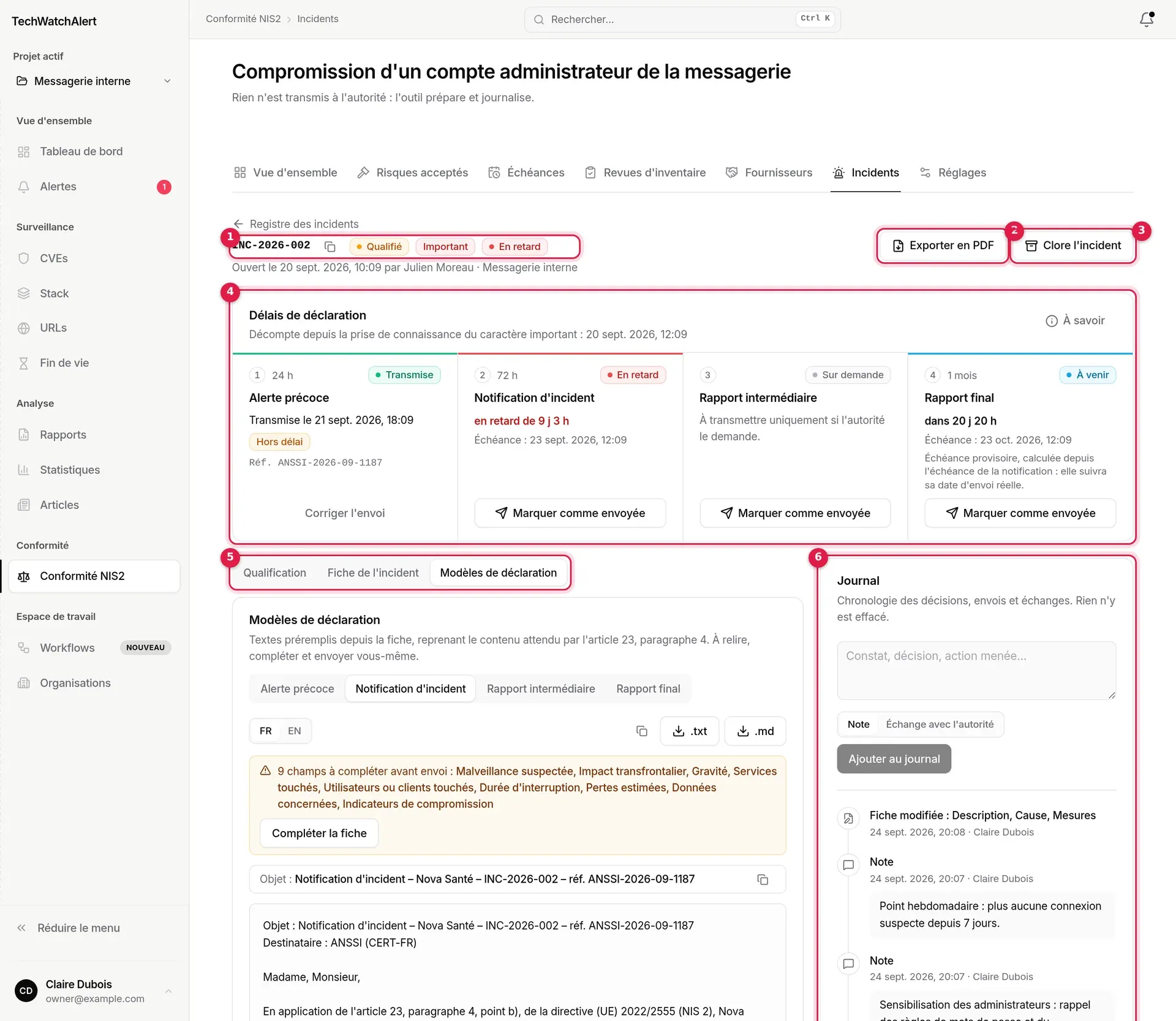
Task: Show the Fiche de l'incident tab
Action: coord(373,573)
